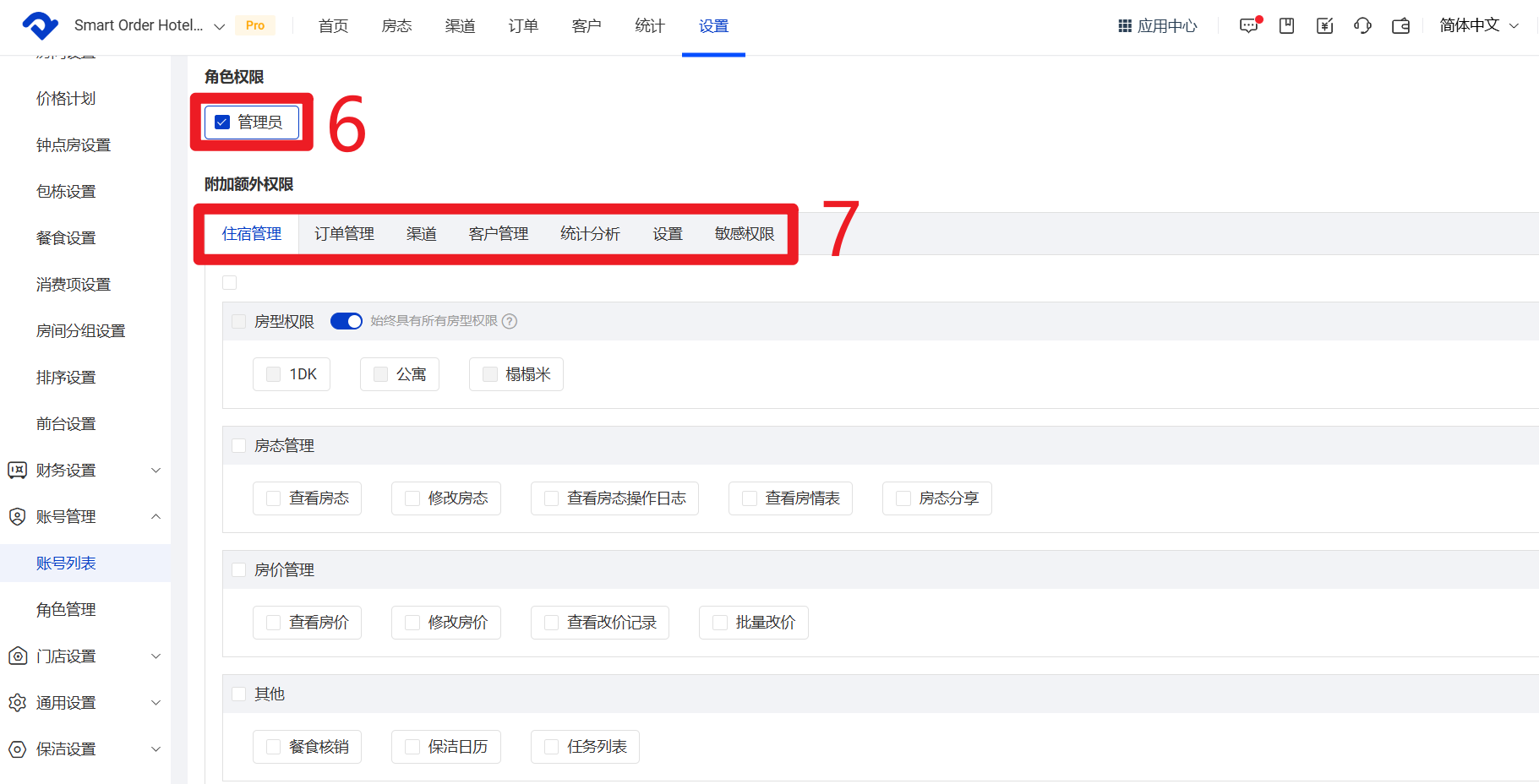
Task: Click the bookmark manual icon in header
Action: 1286,26
